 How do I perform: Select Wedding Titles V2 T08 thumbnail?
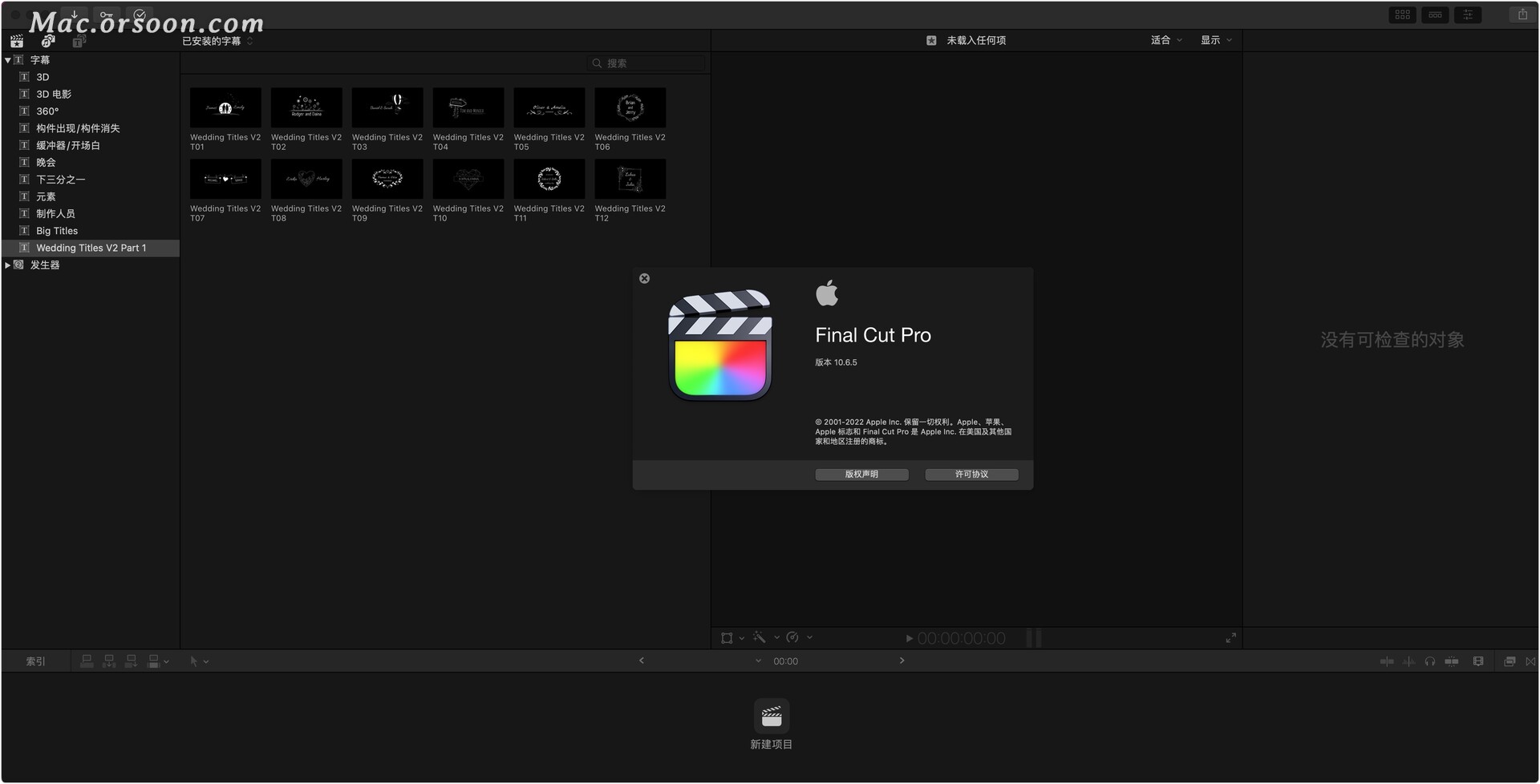tap(306, 179)
